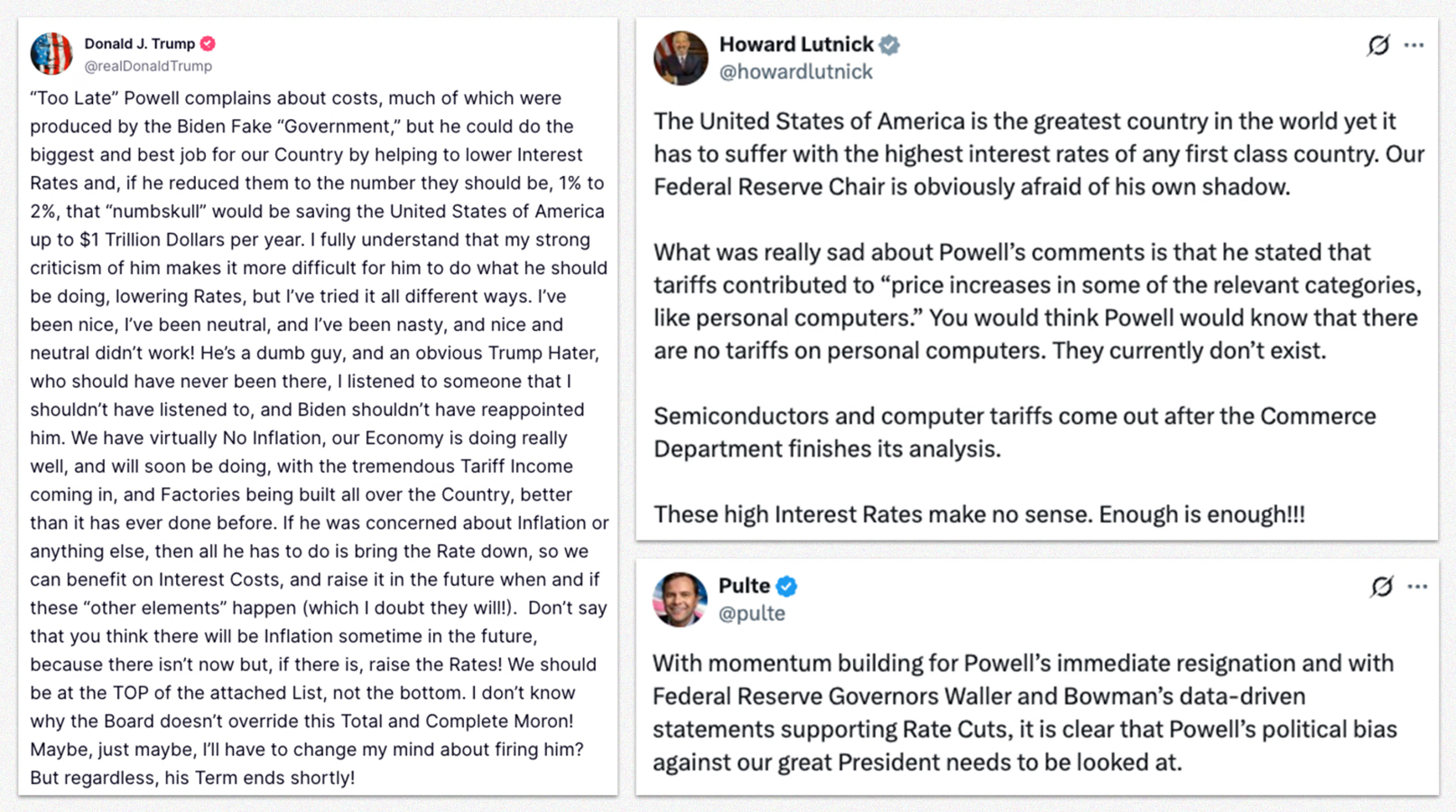Click the Pulte display name
Viewport: 1456px width, 812px height.
pyautogui.click(x=744, y=586)
